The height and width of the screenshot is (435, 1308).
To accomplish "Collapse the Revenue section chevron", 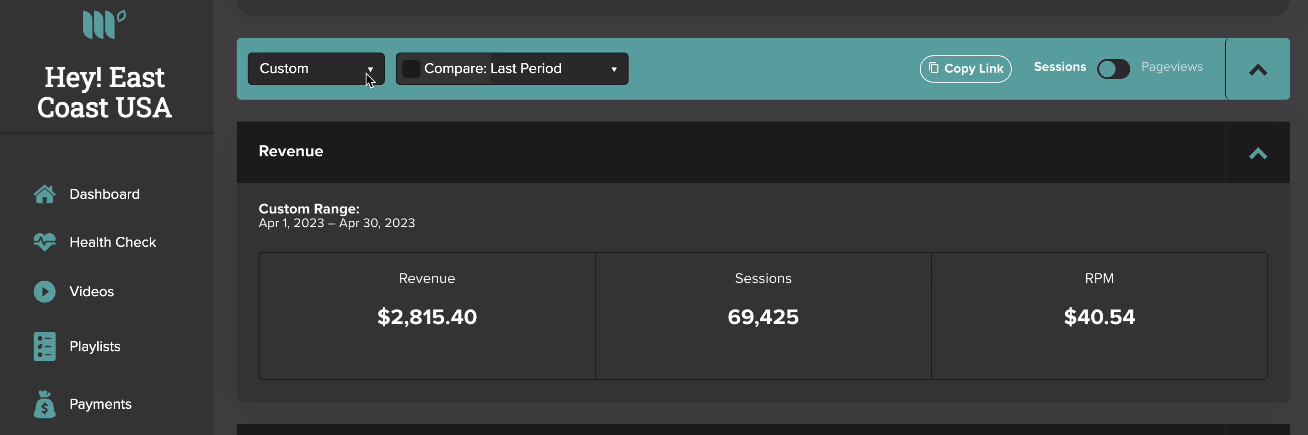I will (1258, 153).
